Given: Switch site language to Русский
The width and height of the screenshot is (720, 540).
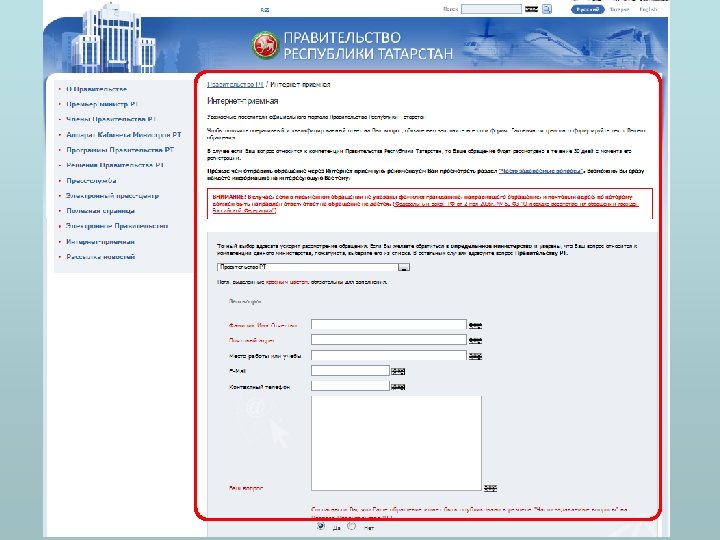Looking at the screenshot, I should pyautogui.click(x=587, y=9).
